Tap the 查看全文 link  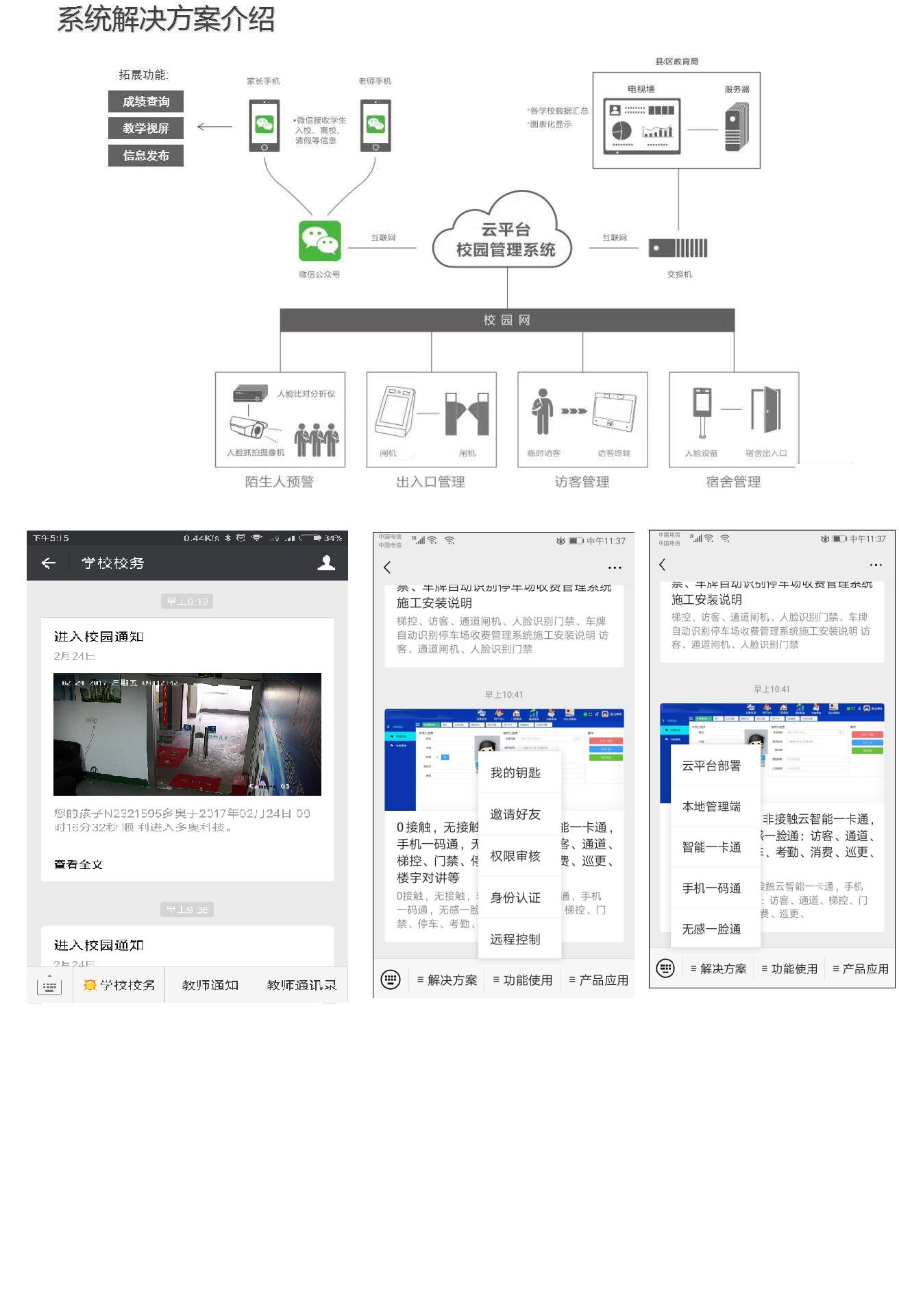point(78,864)
